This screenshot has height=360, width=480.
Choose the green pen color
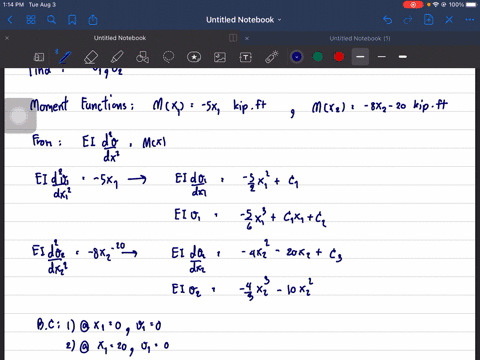point(318,57)
